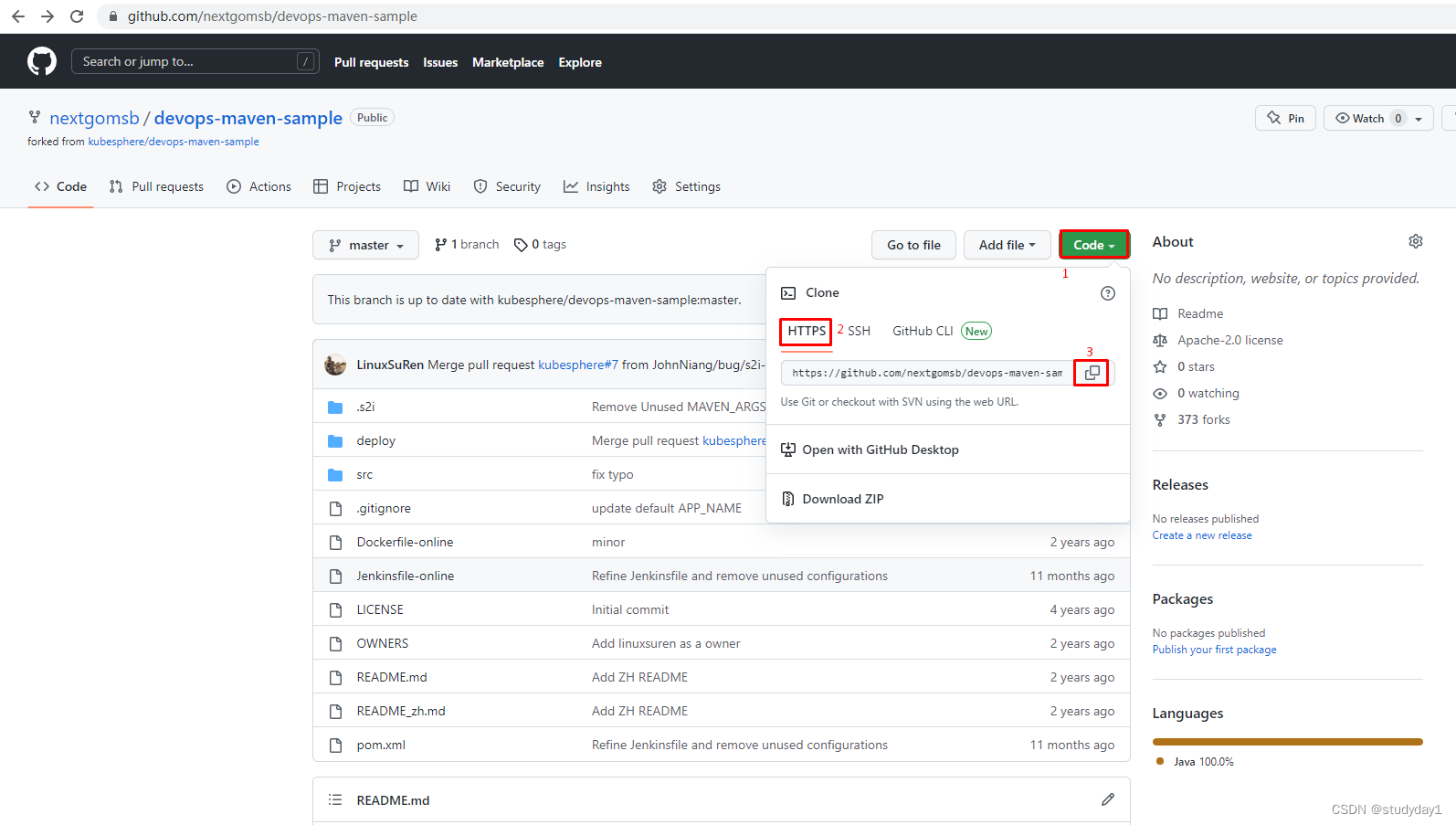
Task: Click the browser forward arrow
Action: coord(47,16)
